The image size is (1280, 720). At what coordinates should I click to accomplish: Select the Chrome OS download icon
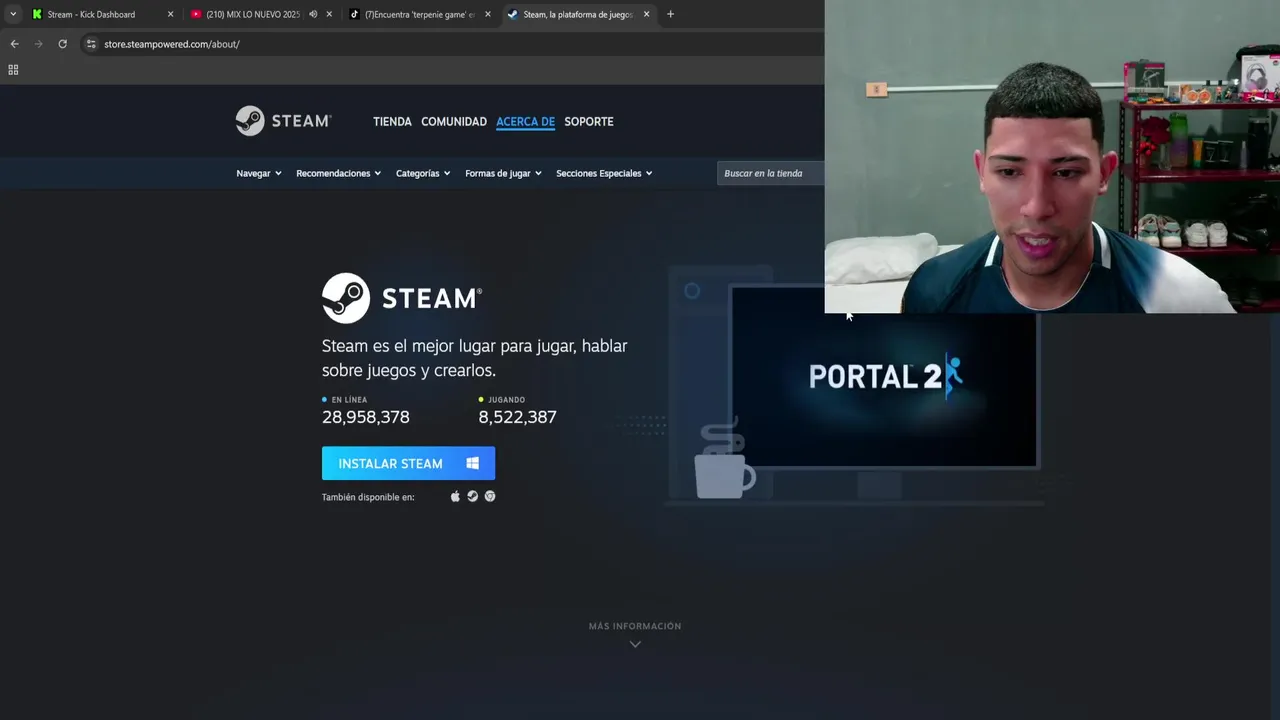point(490,496)
